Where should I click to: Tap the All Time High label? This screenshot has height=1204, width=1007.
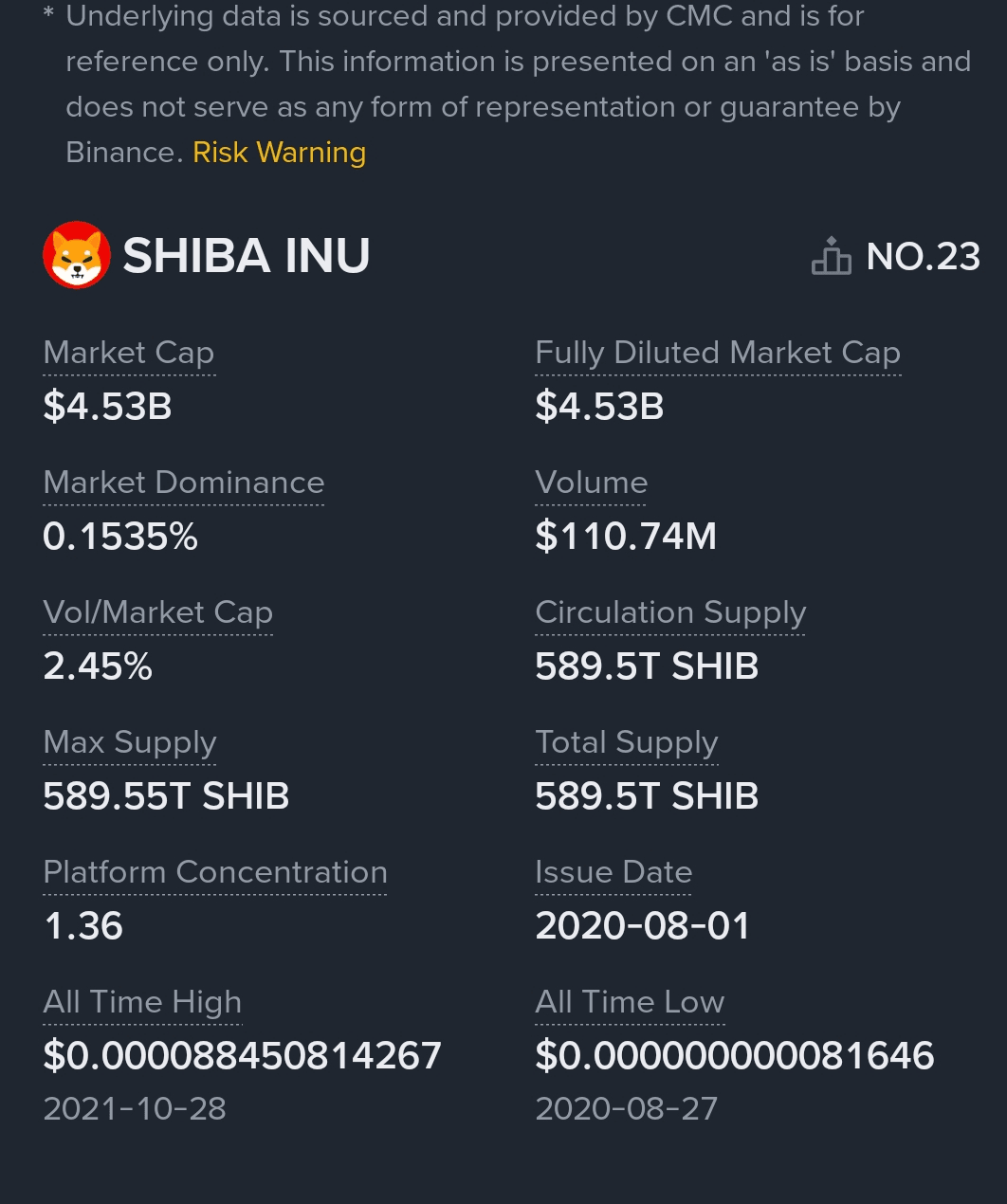tap(142, 1002)
